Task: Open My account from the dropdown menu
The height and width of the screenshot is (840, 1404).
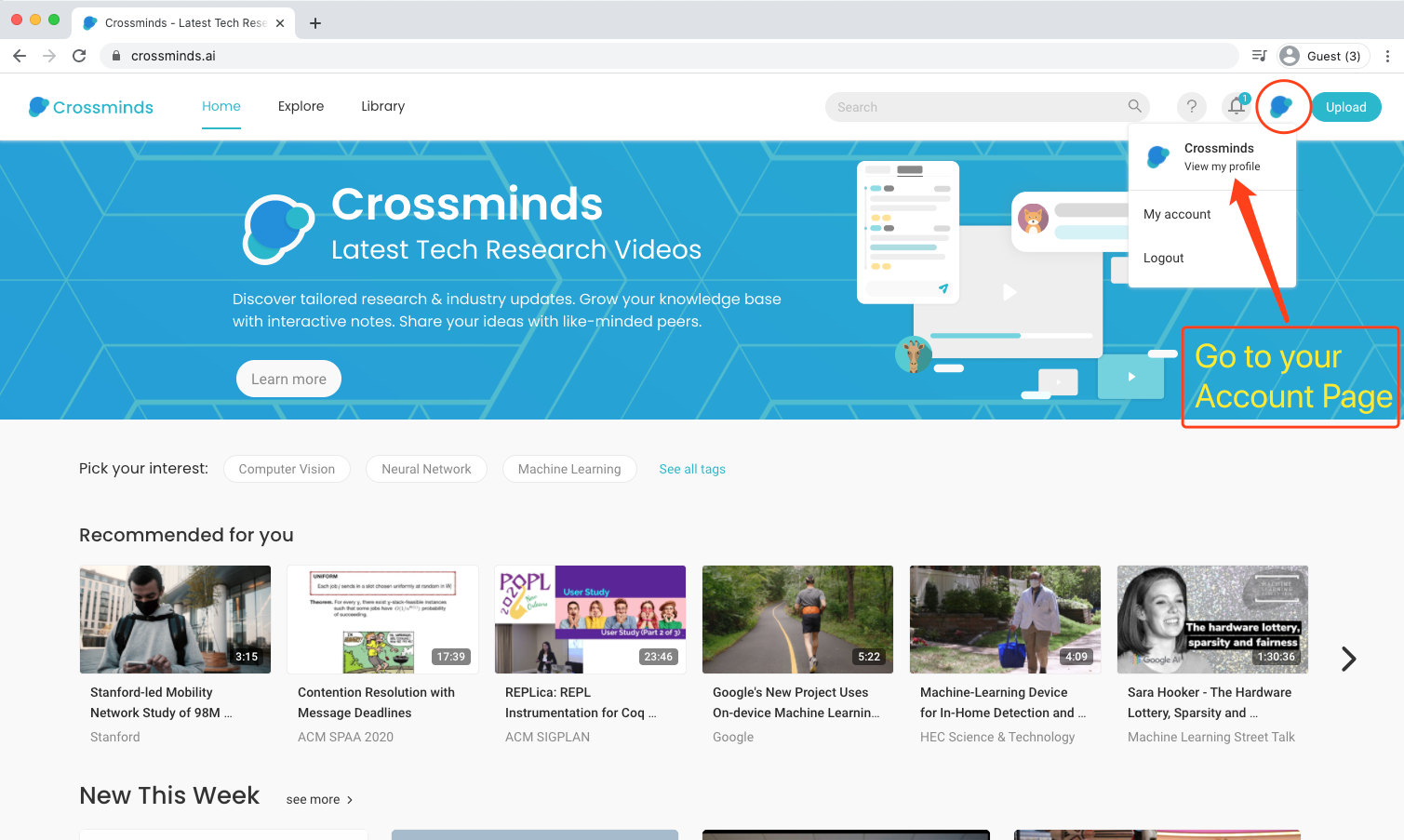Action: pos(1177,214)
